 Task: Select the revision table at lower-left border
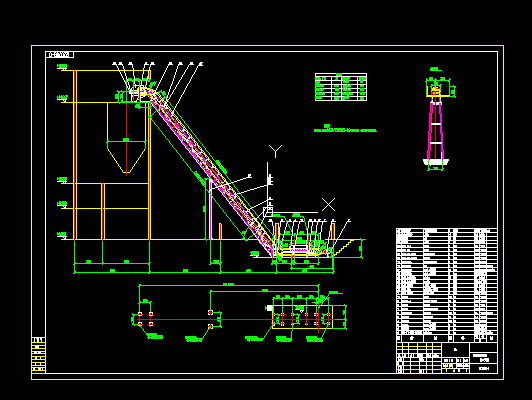coord(38,355)
